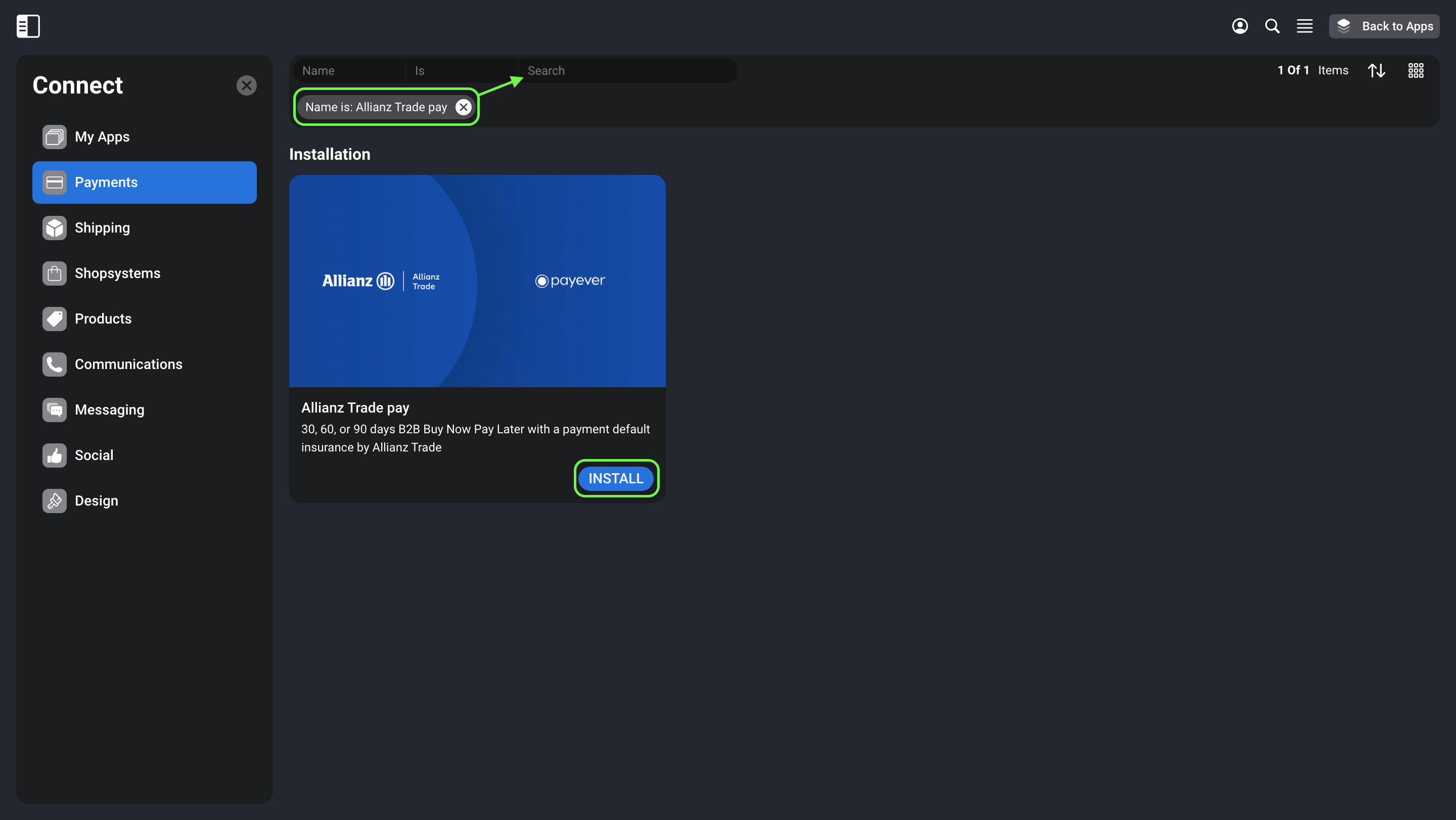Open Shopsystems category
The image size is (1456, 820).
click(x=145, y=274)
